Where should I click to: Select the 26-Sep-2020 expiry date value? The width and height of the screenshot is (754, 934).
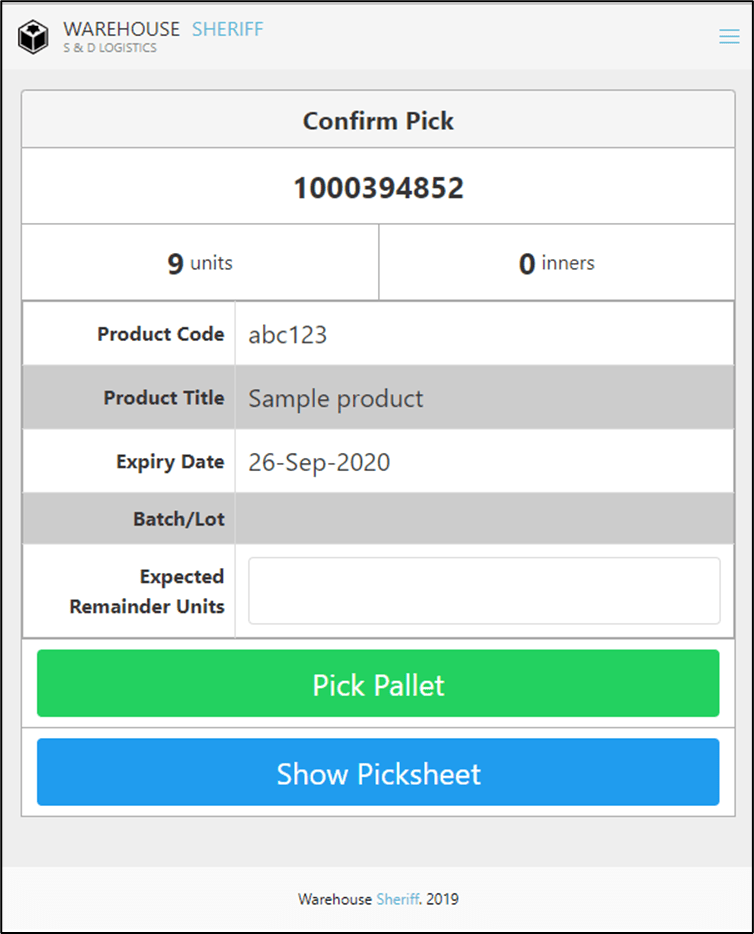point(319,463)
